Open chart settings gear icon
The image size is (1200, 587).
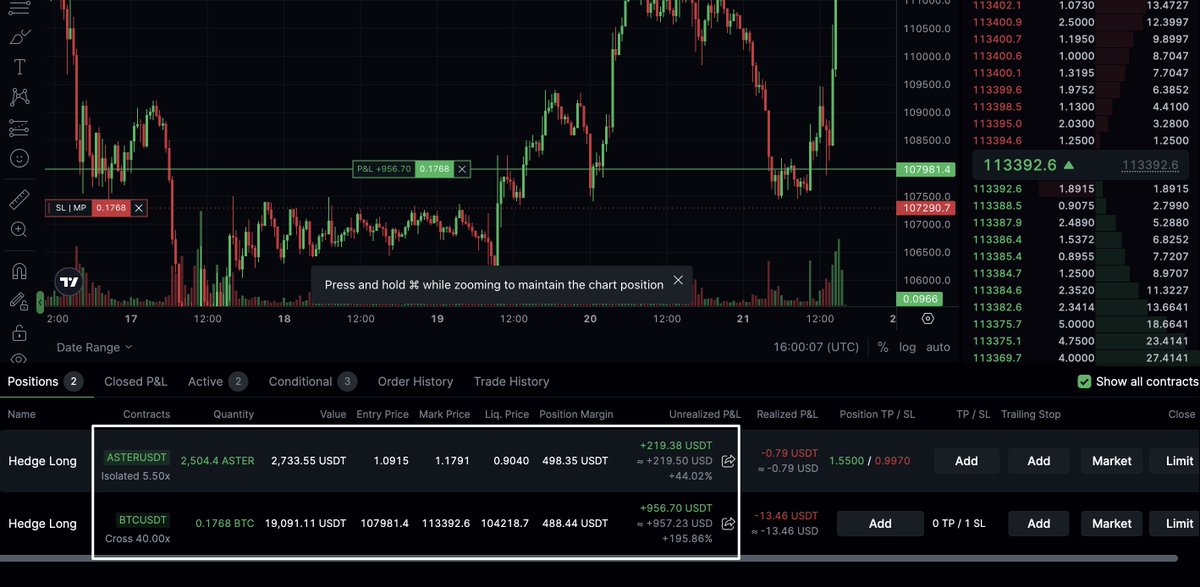tap(928, 318)
